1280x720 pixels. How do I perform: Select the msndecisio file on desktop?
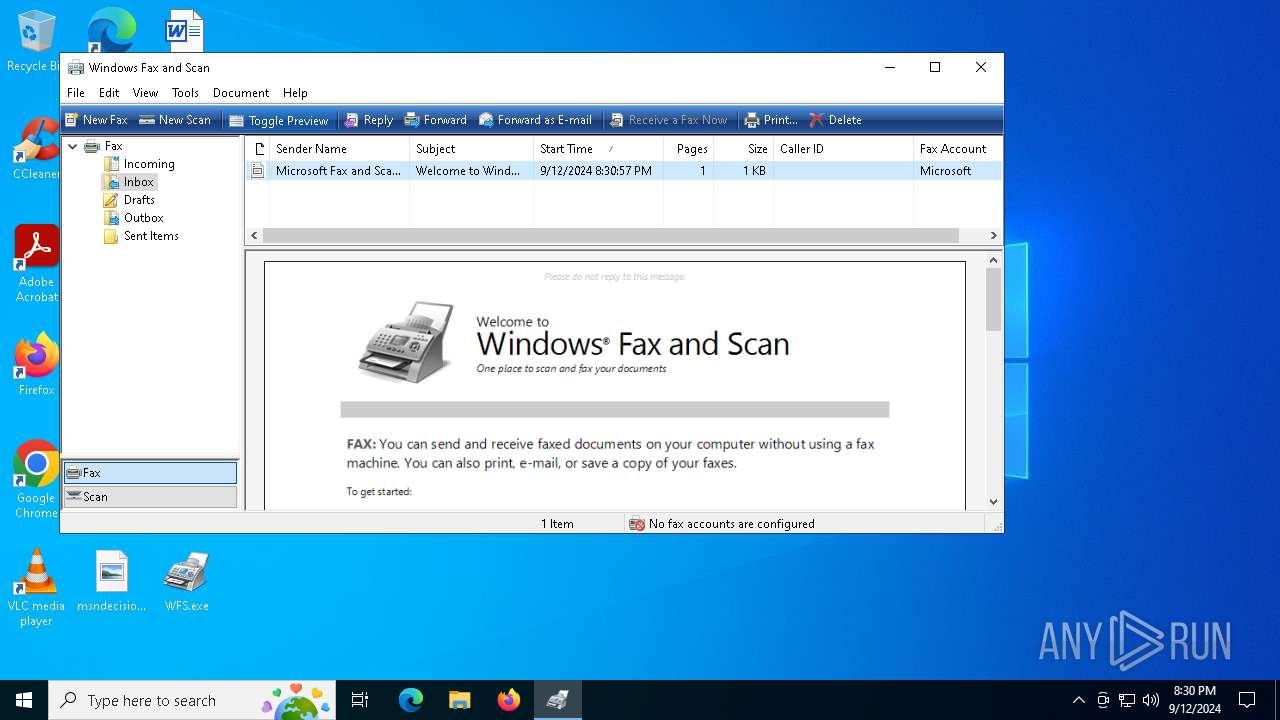[x=112, y=580]
